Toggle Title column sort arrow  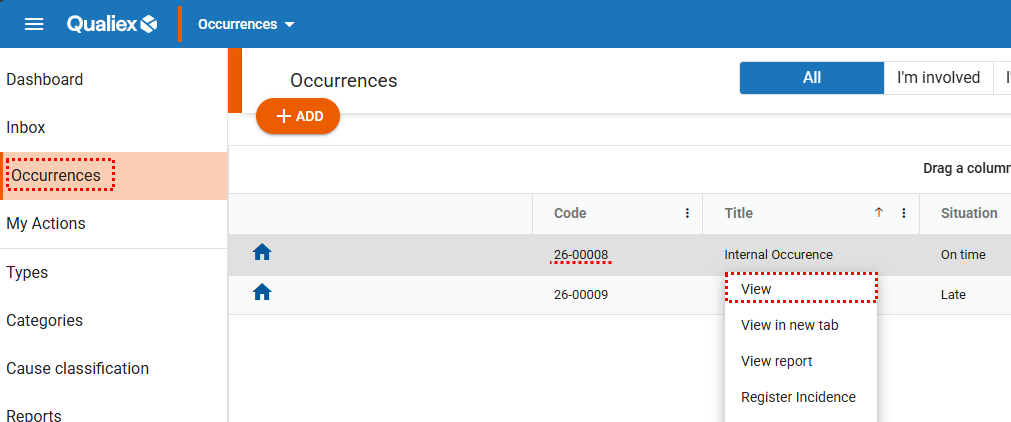[879, 213]
